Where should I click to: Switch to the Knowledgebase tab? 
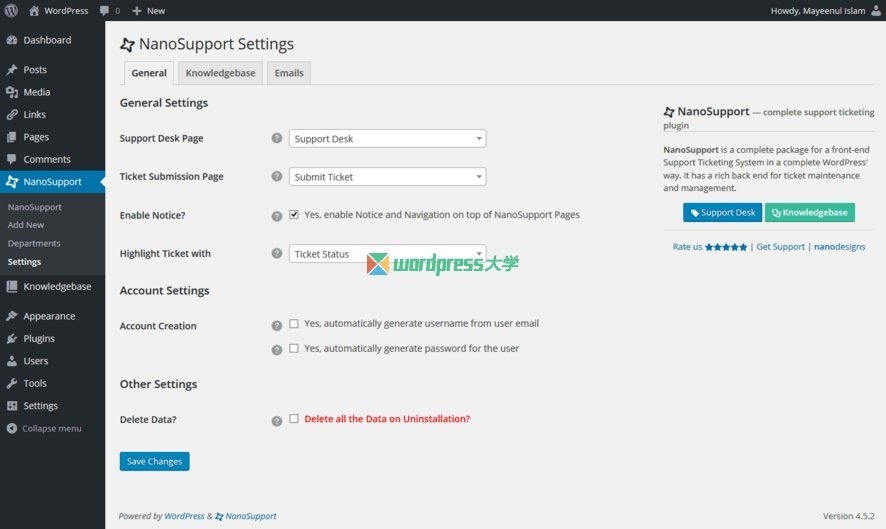(220, 73)
